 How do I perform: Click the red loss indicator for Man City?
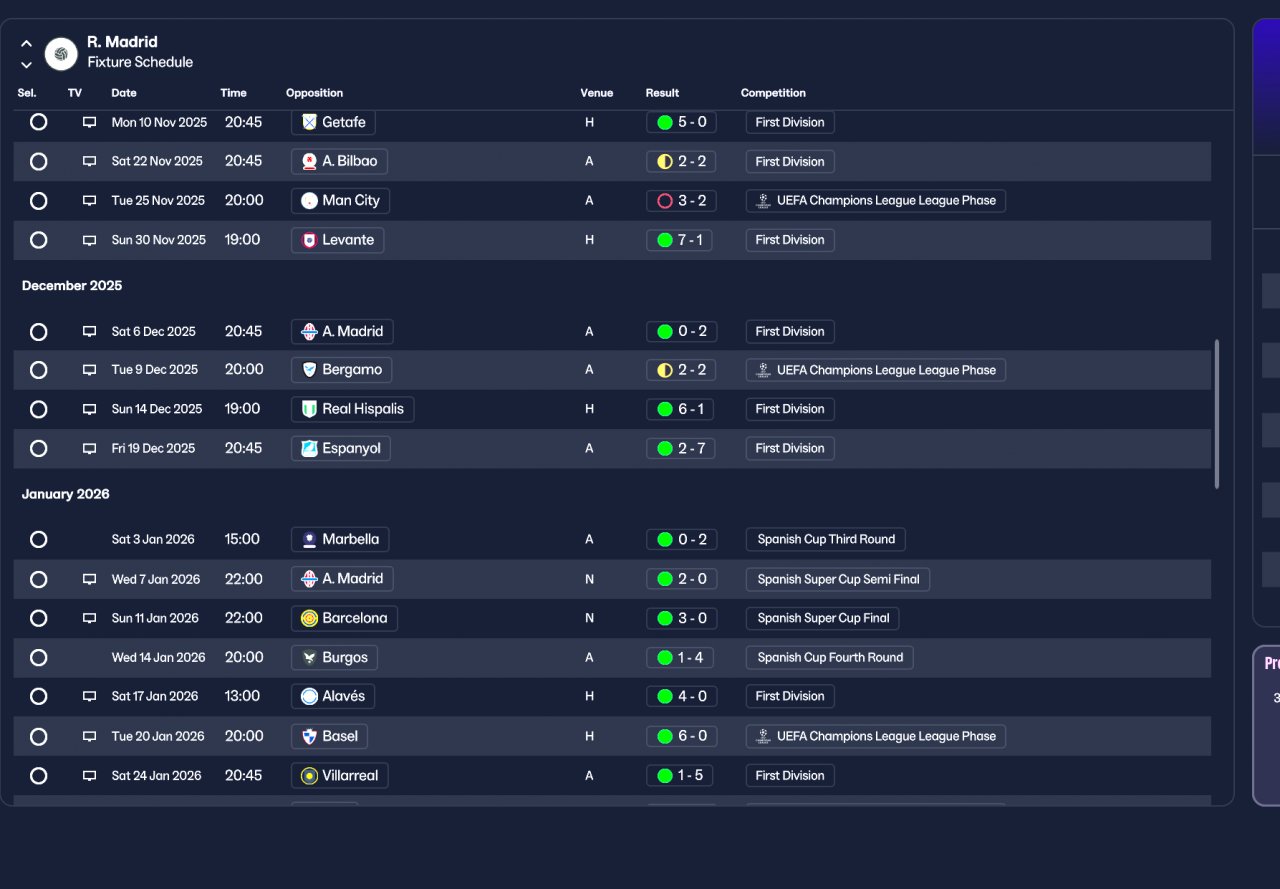click(x=664, y=200)
